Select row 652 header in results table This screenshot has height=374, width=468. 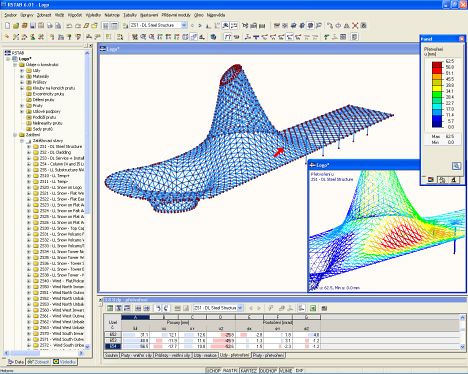[113, 335]
